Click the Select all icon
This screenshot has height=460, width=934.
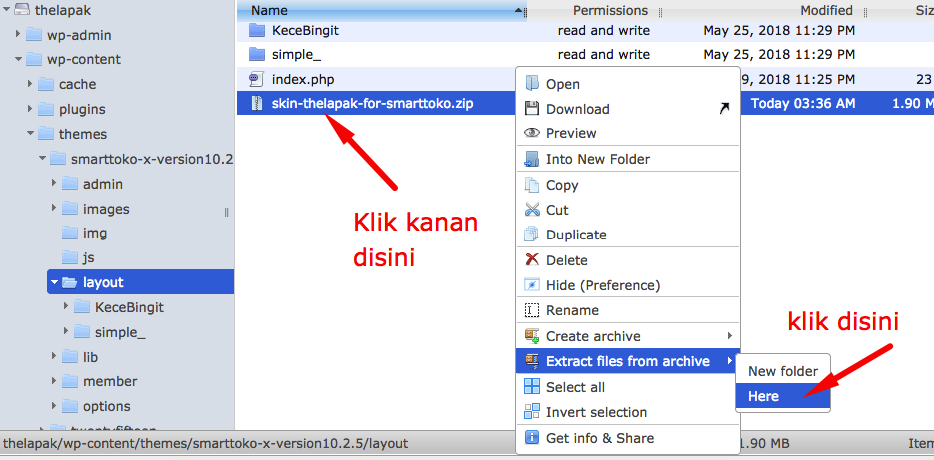point(532,387)
